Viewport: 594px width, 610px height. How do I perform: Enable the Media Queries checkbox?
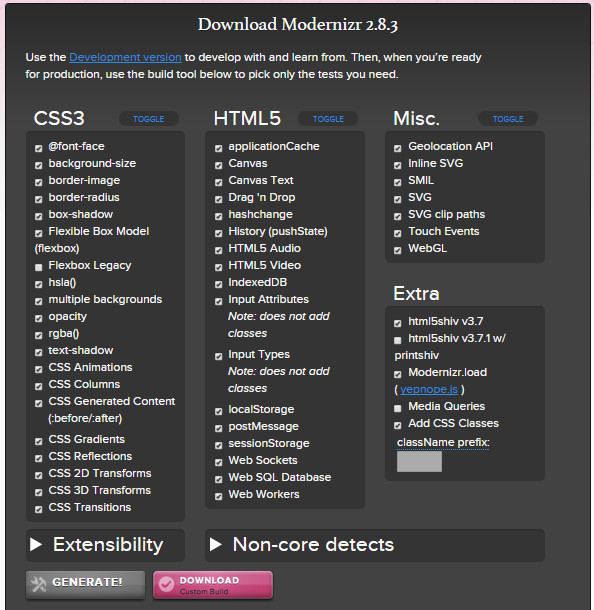[398, 408]
